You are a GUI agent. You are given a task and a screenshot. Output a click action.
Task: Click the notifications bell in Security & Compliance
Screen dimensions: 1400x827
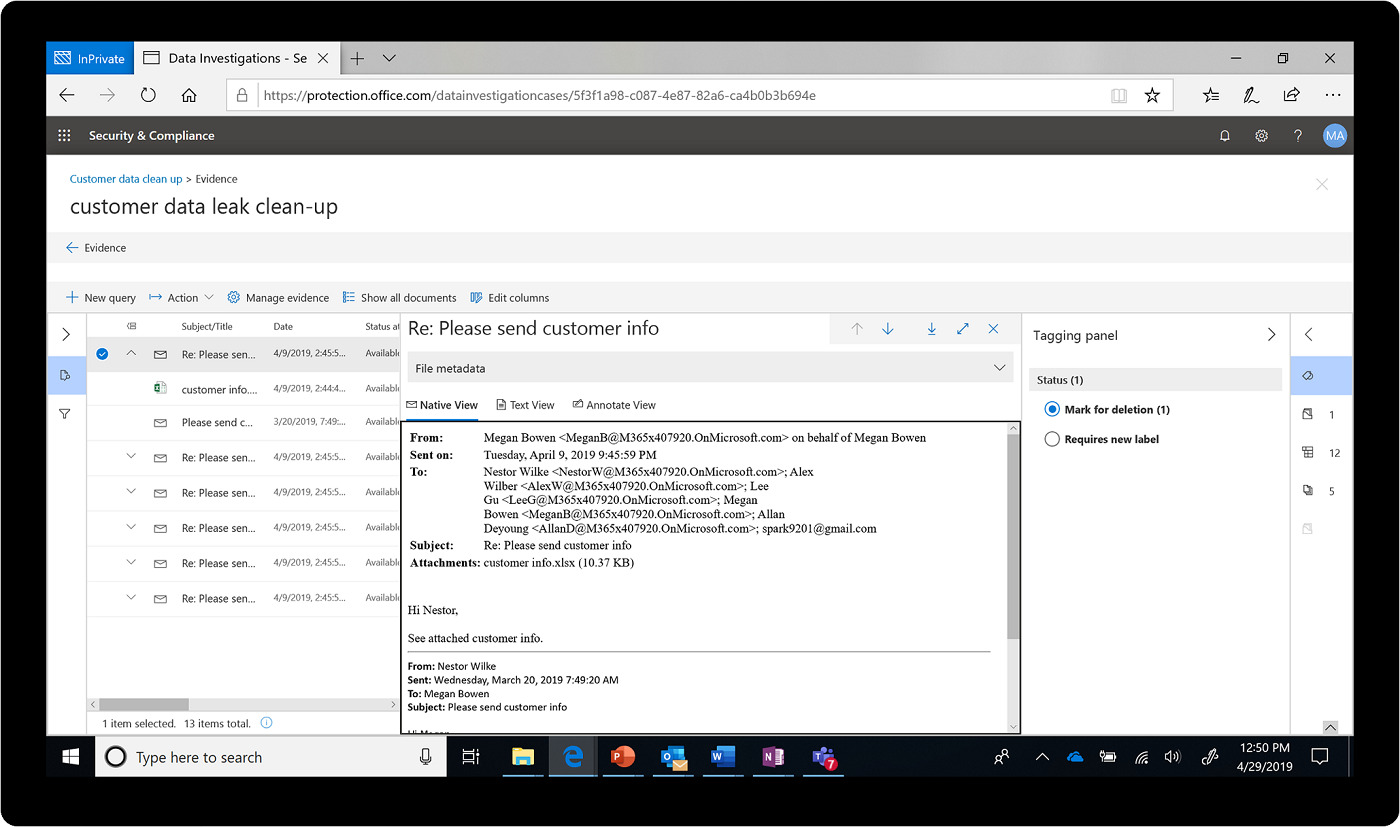click(x=1225, y=135)
